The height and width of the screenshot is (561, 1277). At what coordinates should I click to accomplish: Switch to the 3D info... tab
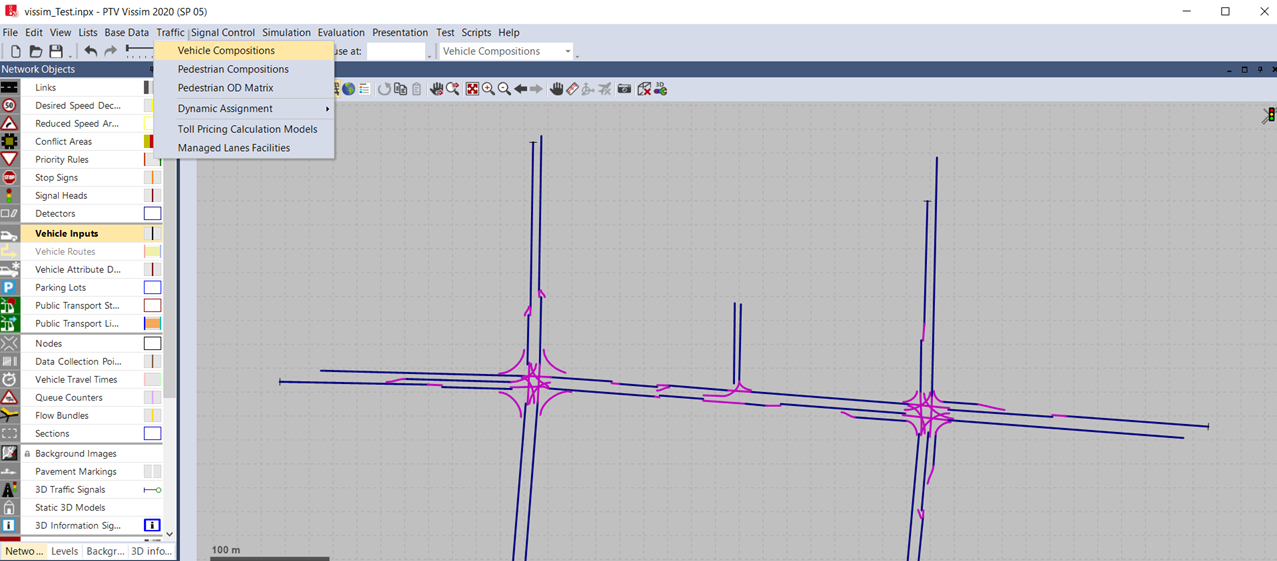[151, 551]
